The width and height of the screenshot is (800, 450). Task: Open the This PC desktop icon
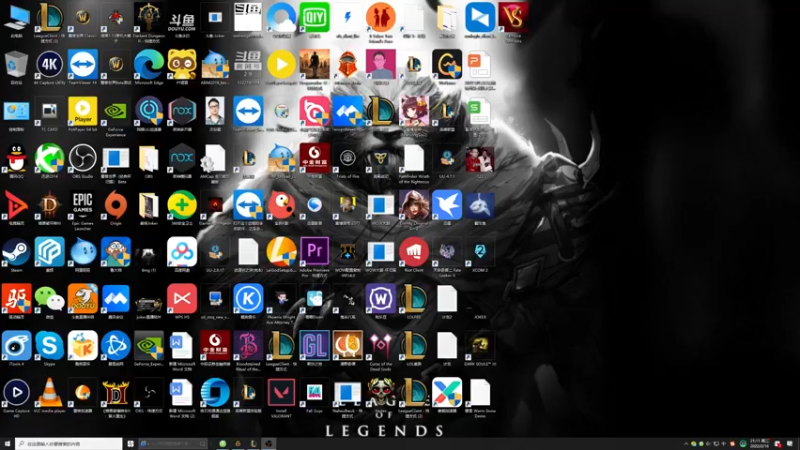click(x=16, y=19)
